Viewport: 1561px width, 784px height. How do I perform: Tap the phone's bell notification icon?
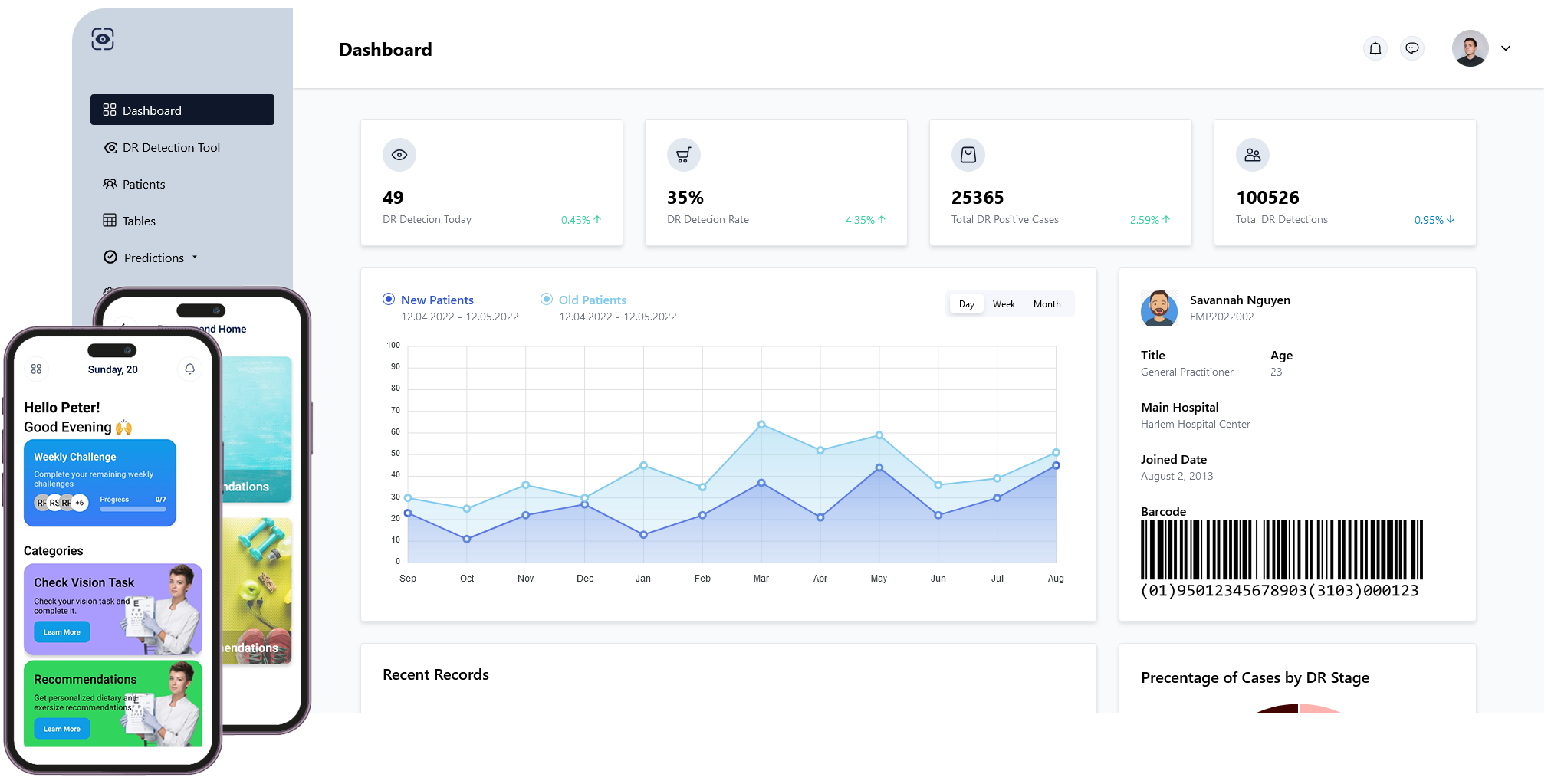pos(190,369)
